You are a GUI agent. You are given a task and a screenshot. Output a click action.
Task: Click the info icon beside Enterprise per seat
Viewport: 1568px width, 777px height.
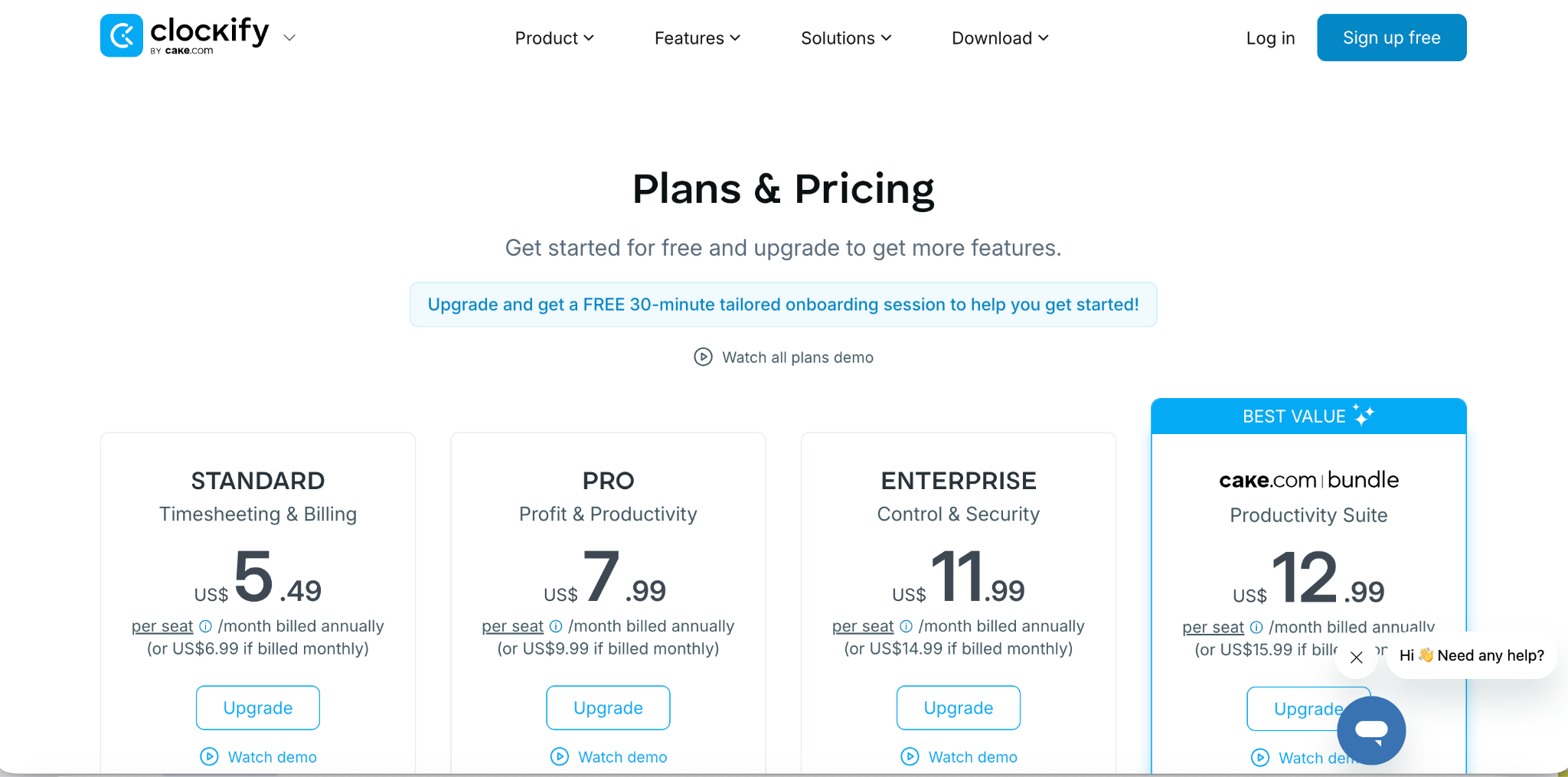point(906,626)
